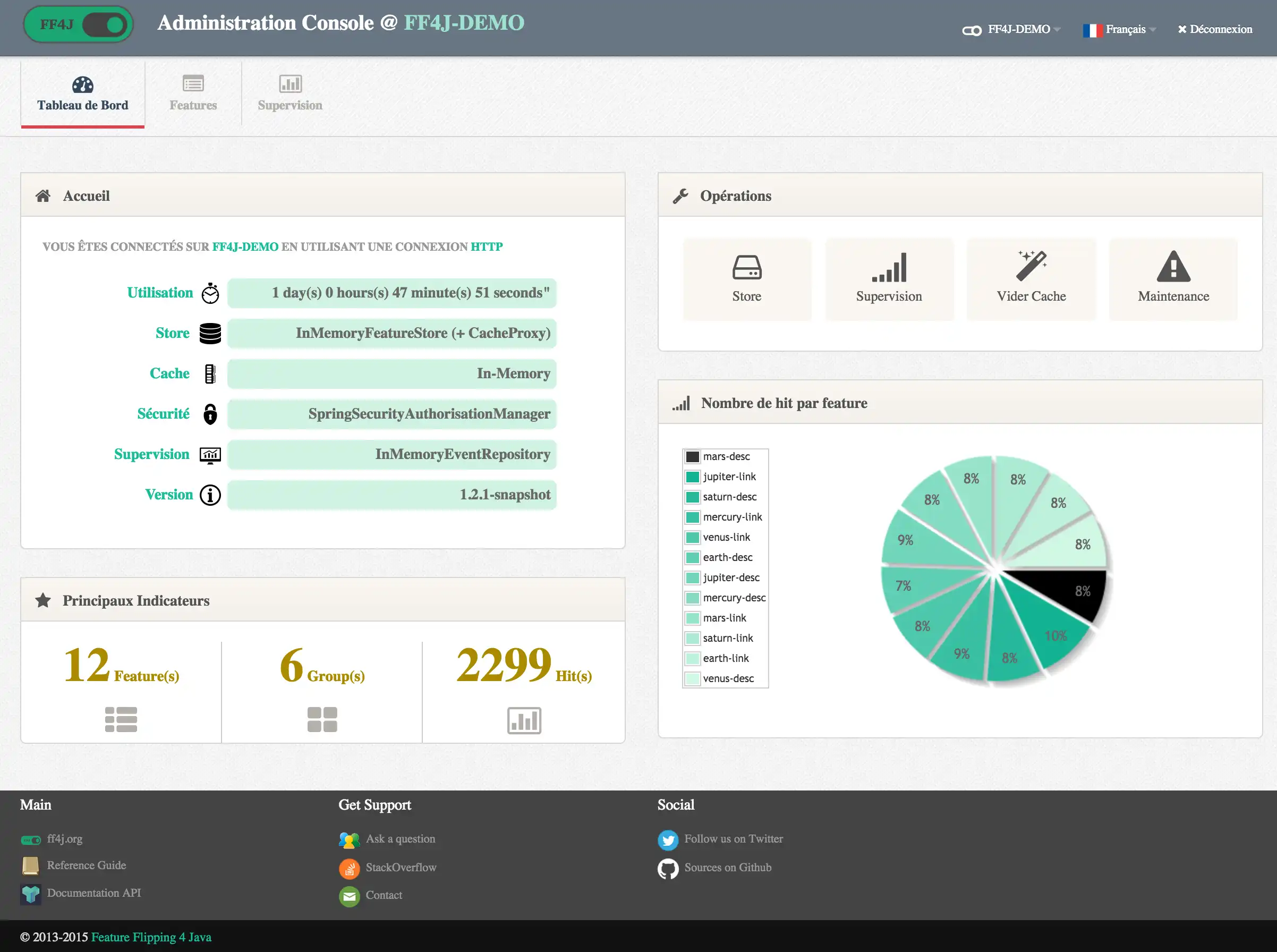Screen dimensions: 1277x952
Task: Click the Vider Cache magic wand
Action: pos(1031,266)
